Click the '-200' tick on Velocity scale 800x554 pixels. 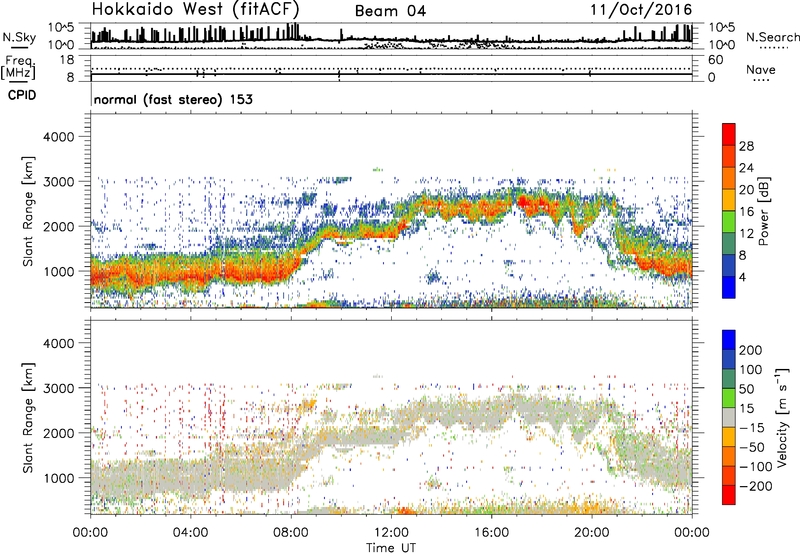click(x=755, y=486)
